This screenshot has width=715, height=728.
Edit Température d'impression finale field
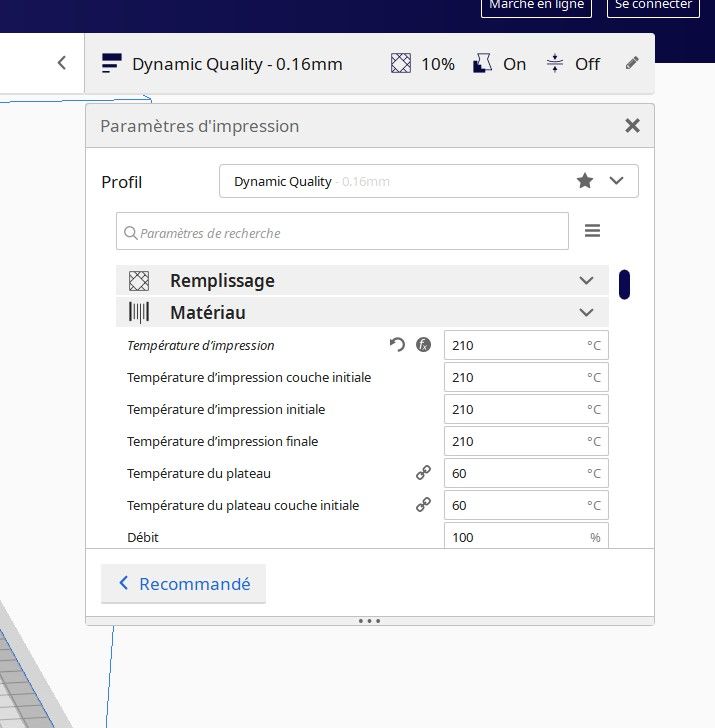click(x=526, y=441)
